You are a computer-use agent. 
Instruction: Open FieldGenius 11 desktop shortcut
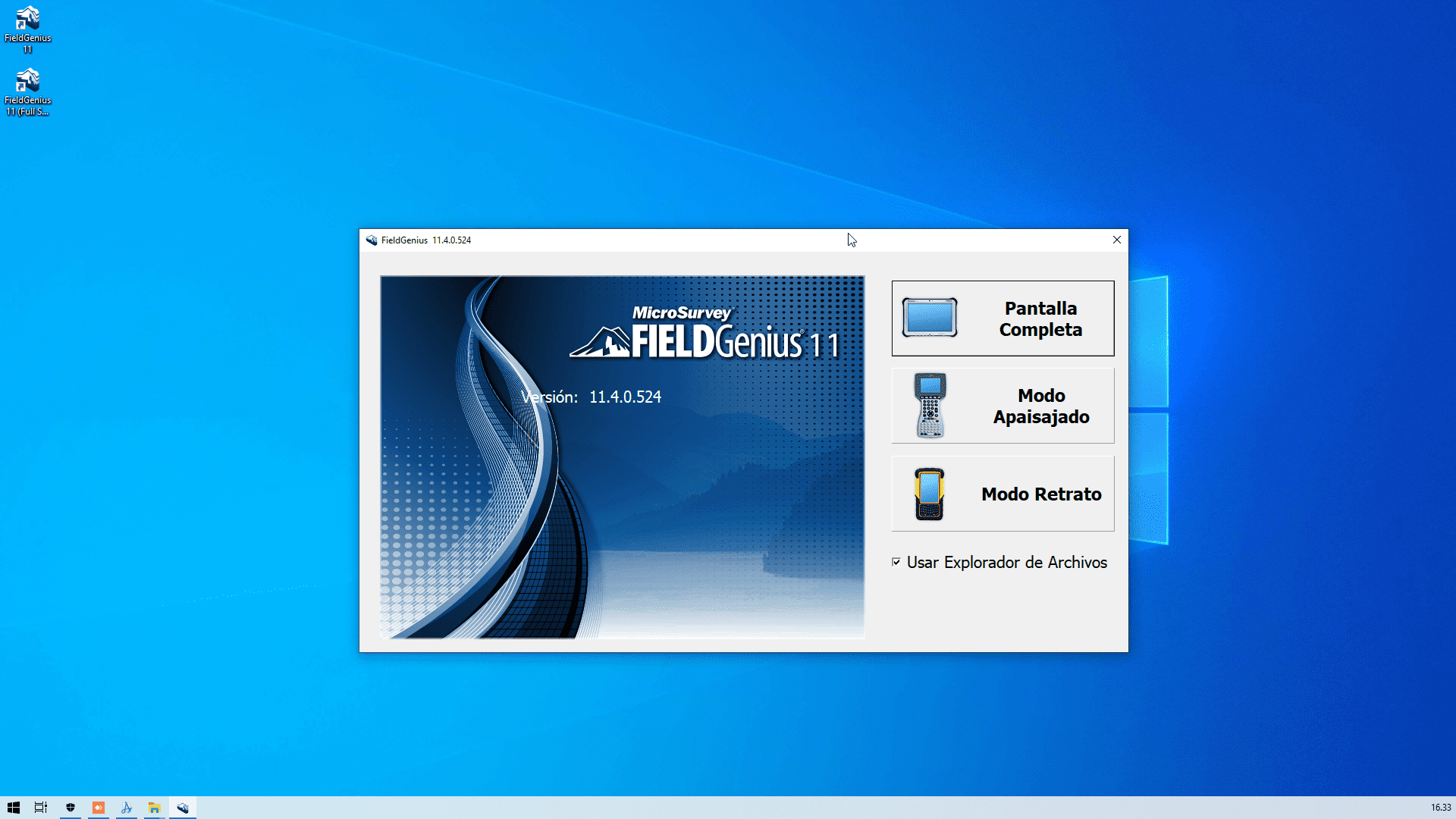coord(27,20)
